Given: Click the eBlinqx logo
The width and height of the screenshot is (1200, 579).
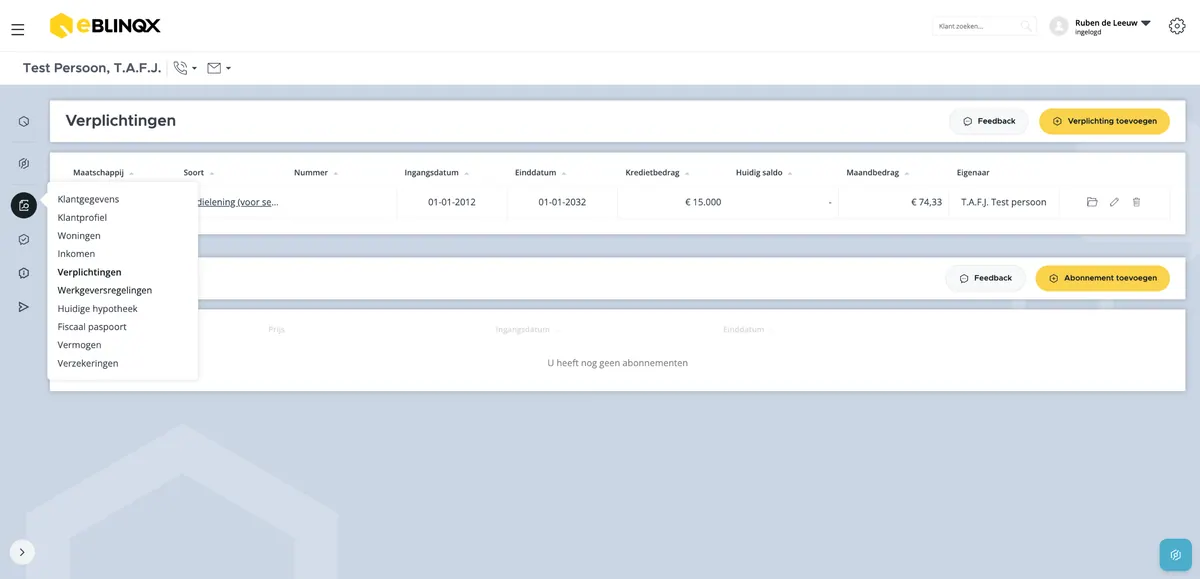Looking at the screenshot, I should (x=105, y=25).
